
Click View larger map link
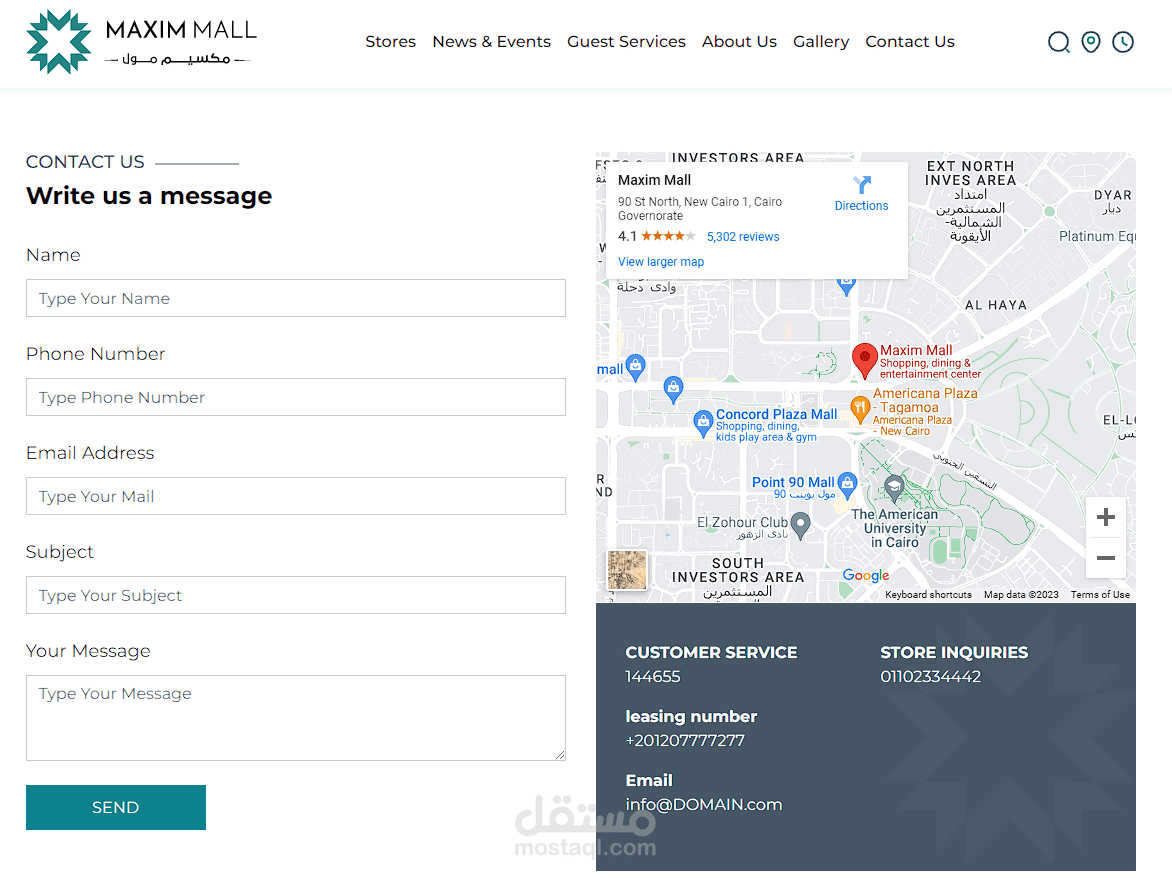coord(661,262)
